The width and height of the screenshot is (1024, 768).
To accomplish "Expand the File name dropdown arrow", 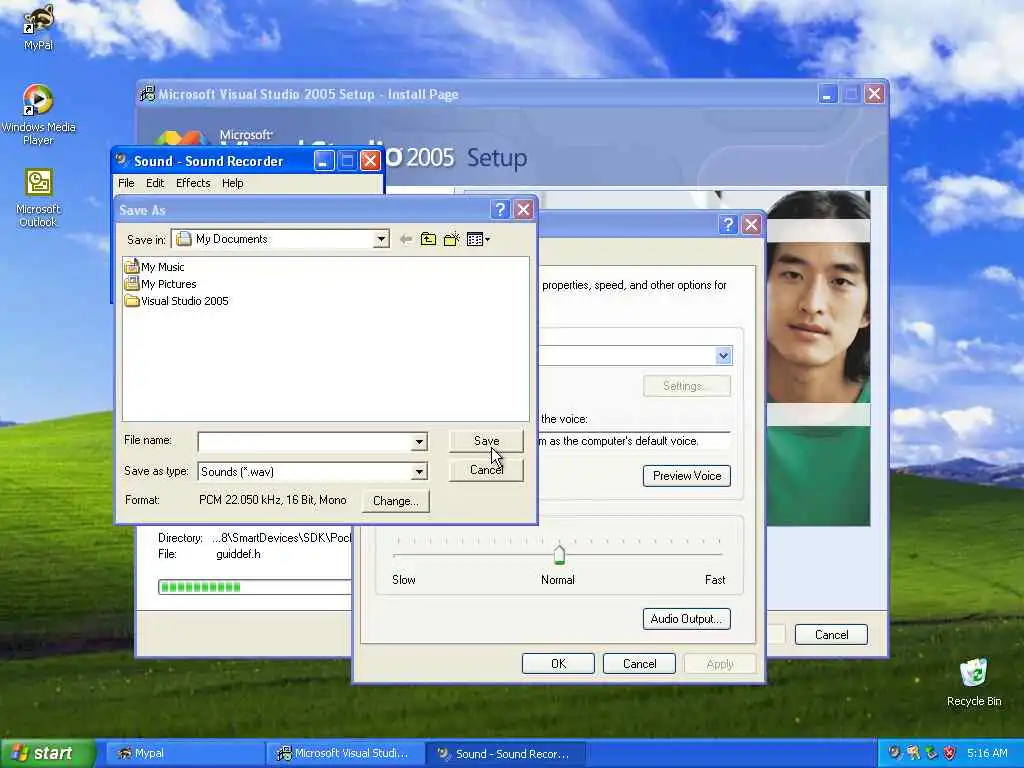I will (x=419, y=442).
